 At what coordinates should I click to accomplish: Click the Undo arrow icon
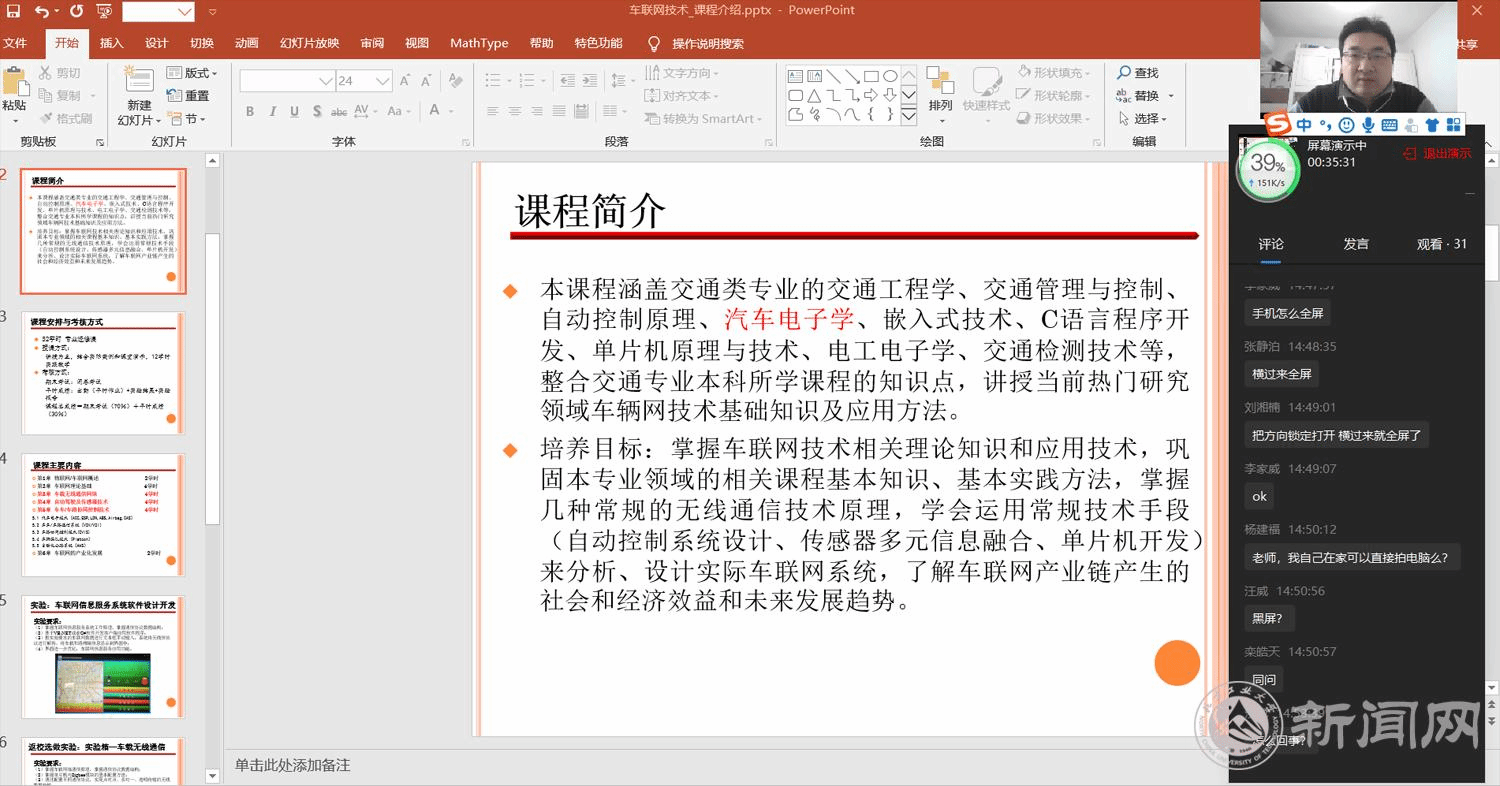[x=42, y=12]
